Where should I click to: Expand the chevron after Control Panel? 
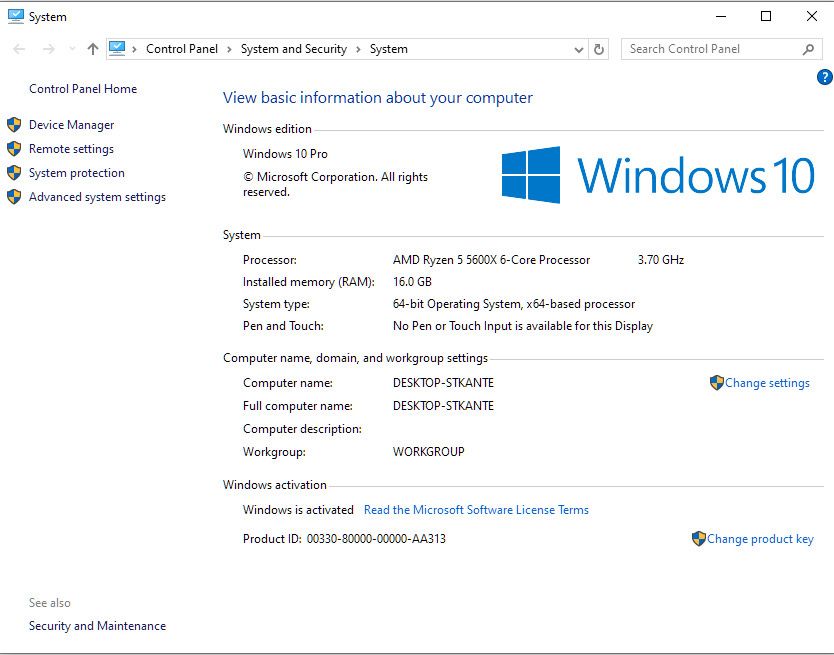tap(229, 49)
